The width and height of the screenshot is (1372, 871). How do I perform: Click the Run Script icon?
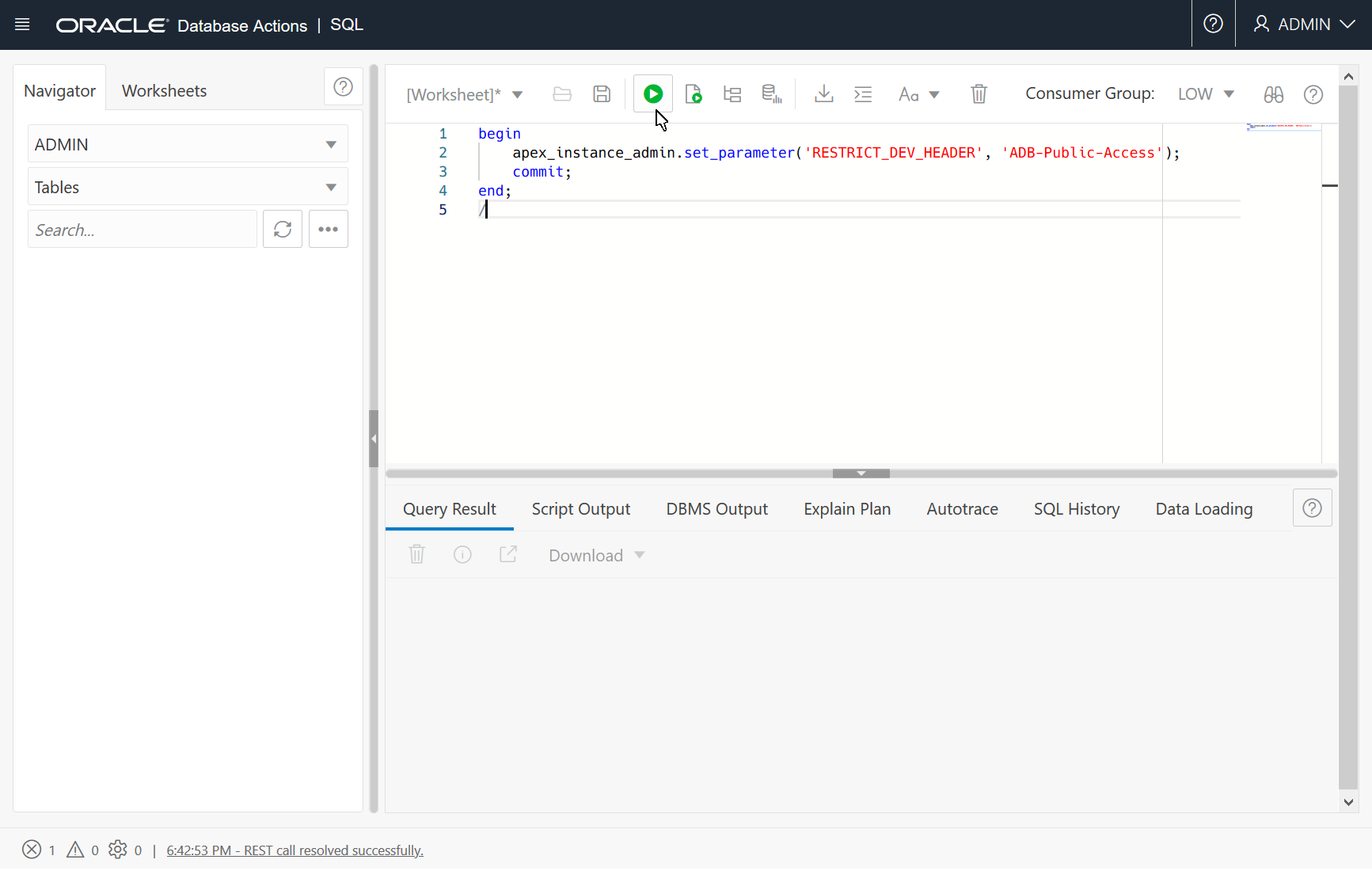693,93
